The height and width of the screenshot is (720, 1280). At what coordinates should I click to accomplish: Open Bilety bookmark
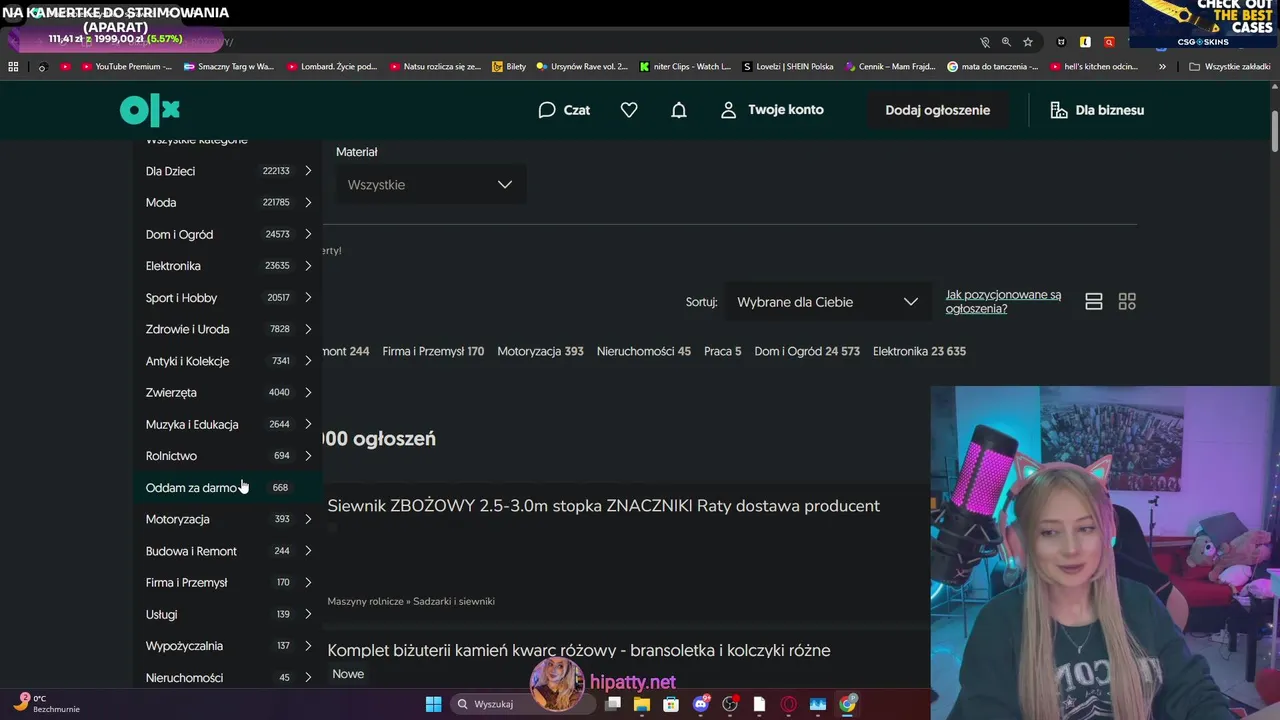click(x=509, y=67)
